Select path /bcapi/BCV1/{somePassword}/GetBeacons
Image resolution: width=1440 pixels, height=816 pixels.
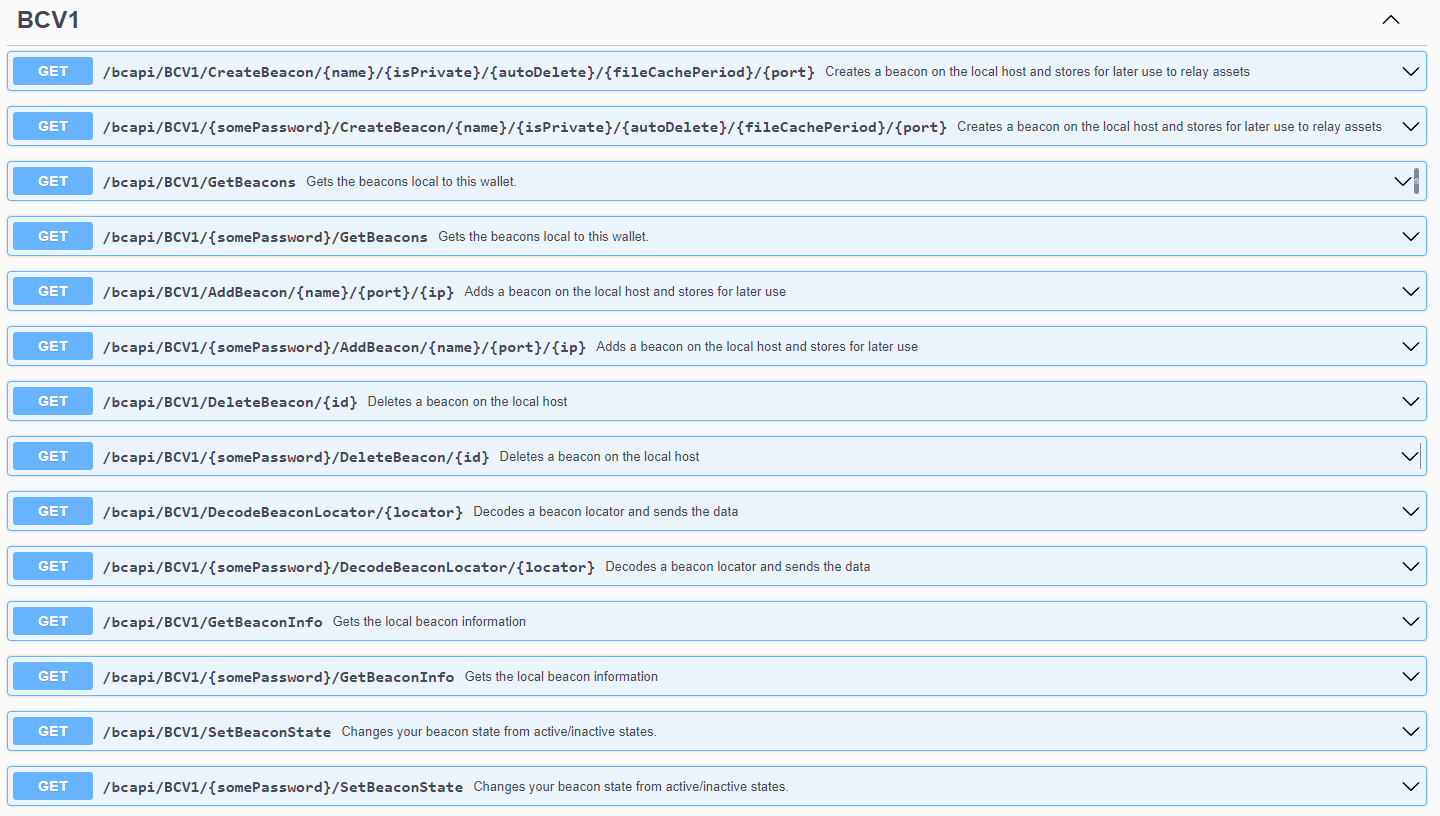[x=265, y=237]
